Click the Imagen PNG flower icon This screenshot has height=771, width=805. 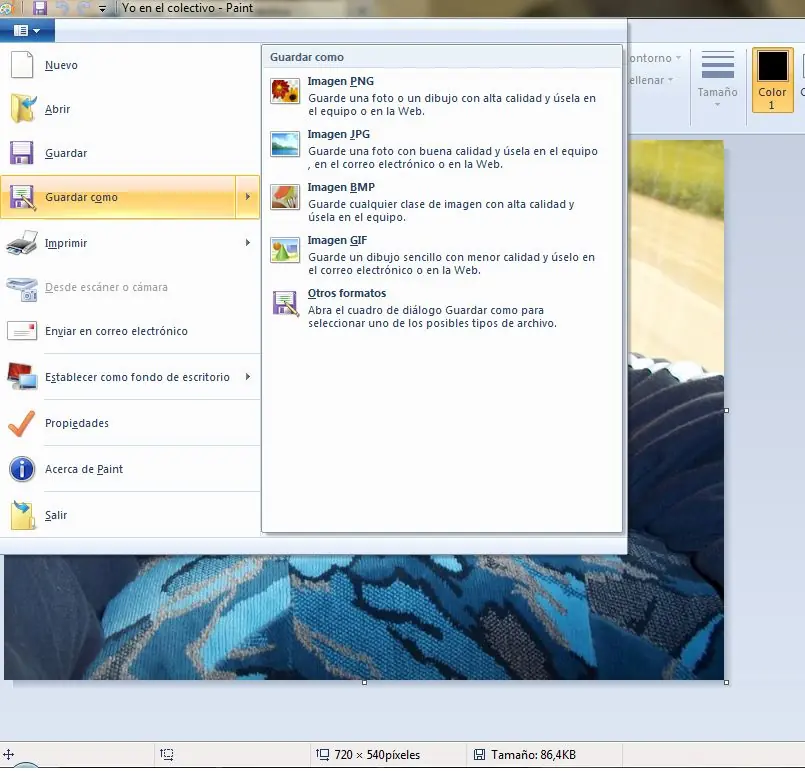point(285,91)
